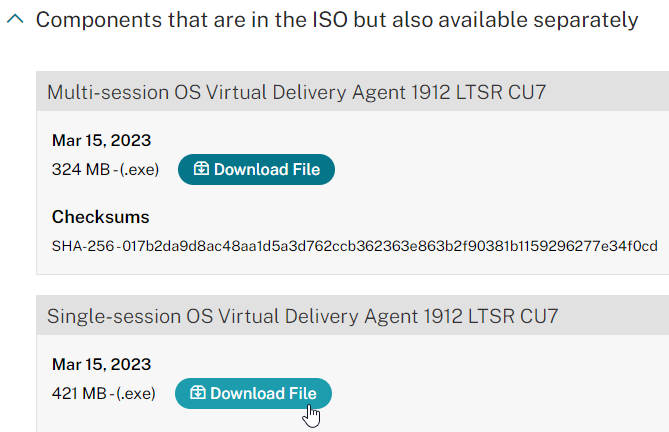
Task: Click the '421 MB - (.exe)' file size text
Action: [x=104, y=394]
